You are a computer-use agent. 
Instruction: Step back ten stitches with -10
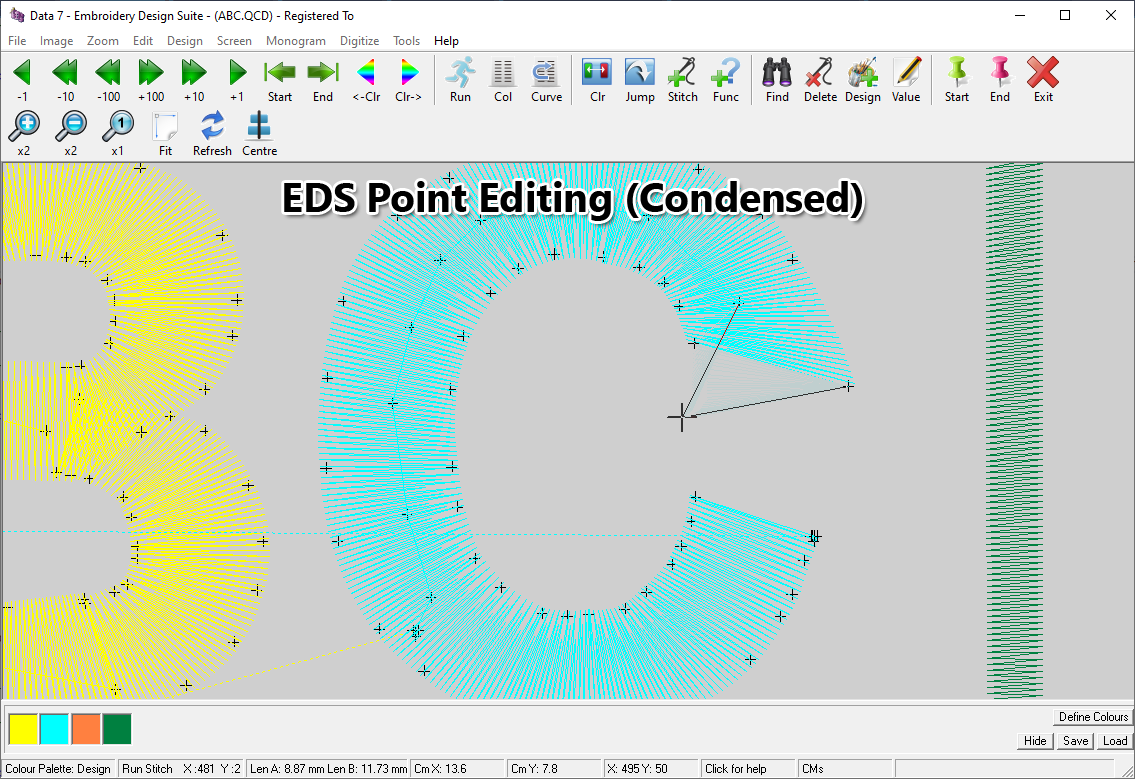coord(65,80)
